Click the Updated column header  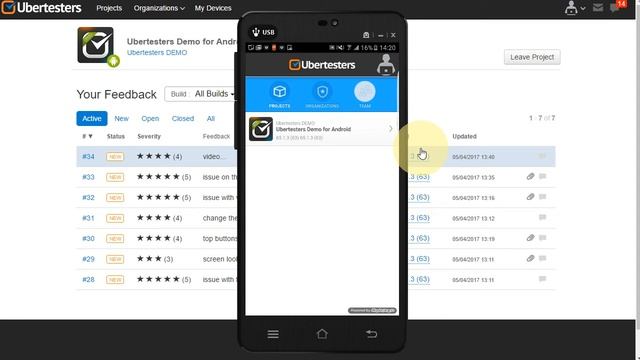pos(464,136)
